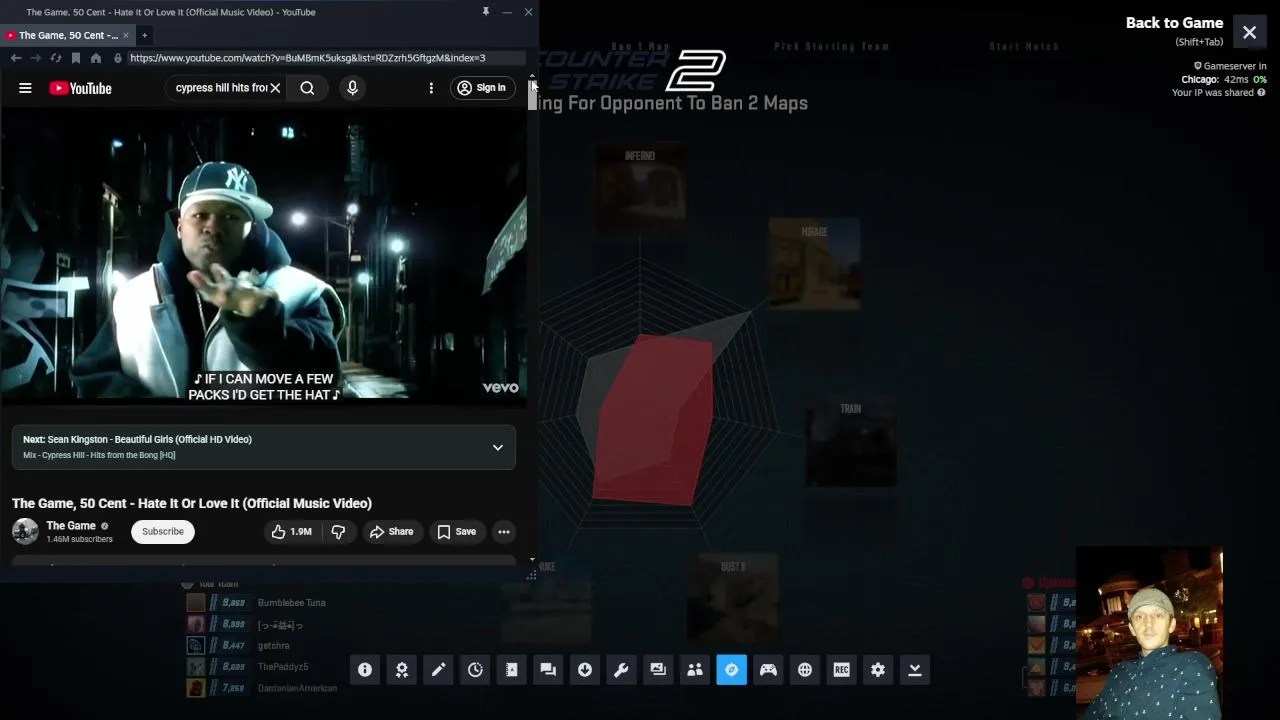Submit search with magnifying glass button
This screenshot has height=720, width=1280.
click(x=307, y=88)
